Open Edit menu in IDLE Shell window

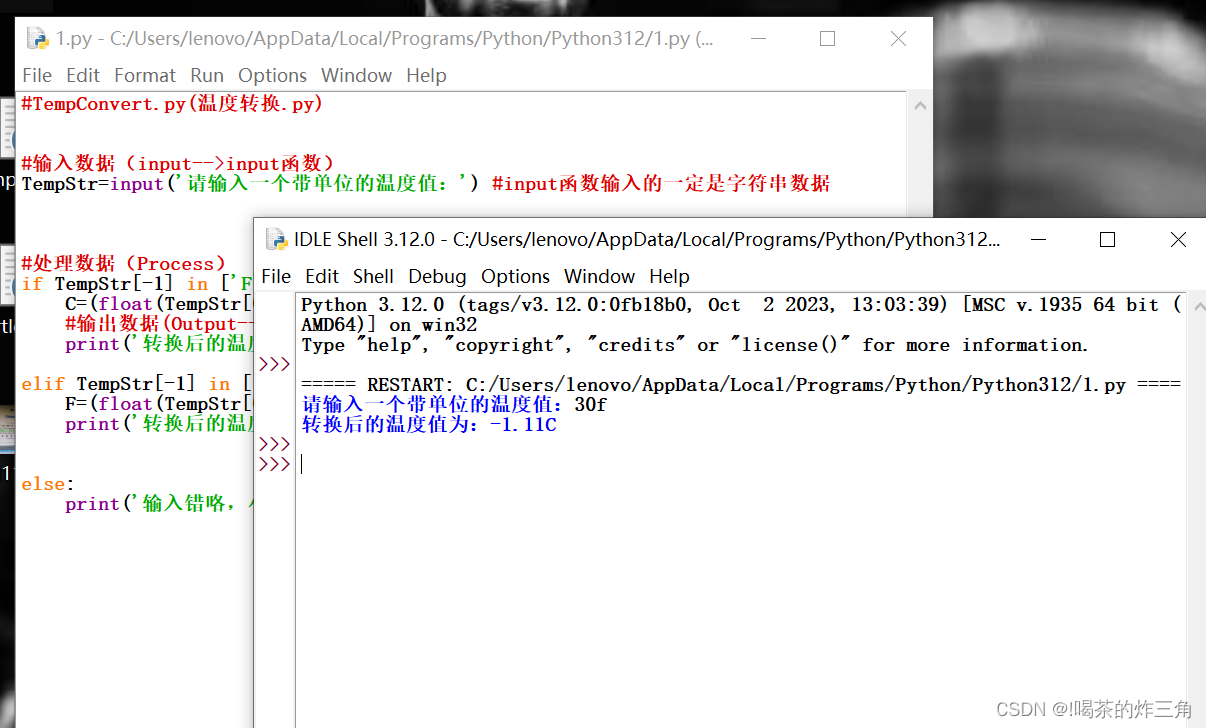tap(322, 277)
